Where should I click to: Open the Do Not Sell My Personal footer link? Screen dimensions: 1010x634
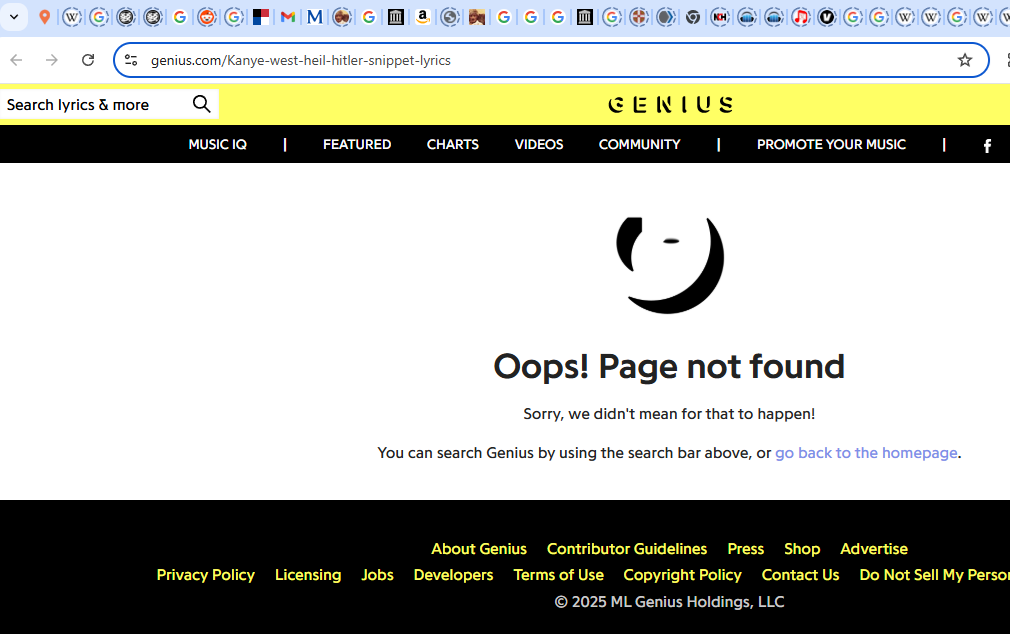coord(935,575)
